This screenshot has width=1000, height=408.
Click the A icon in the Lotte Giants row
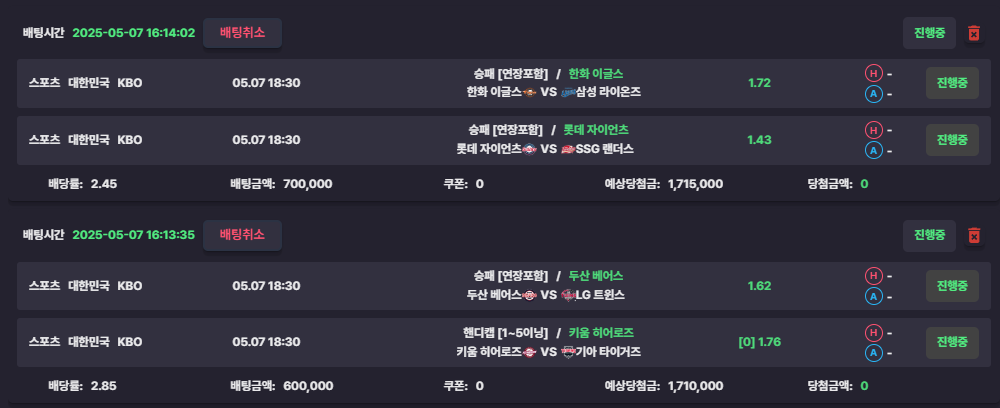[x=872, y=151]
